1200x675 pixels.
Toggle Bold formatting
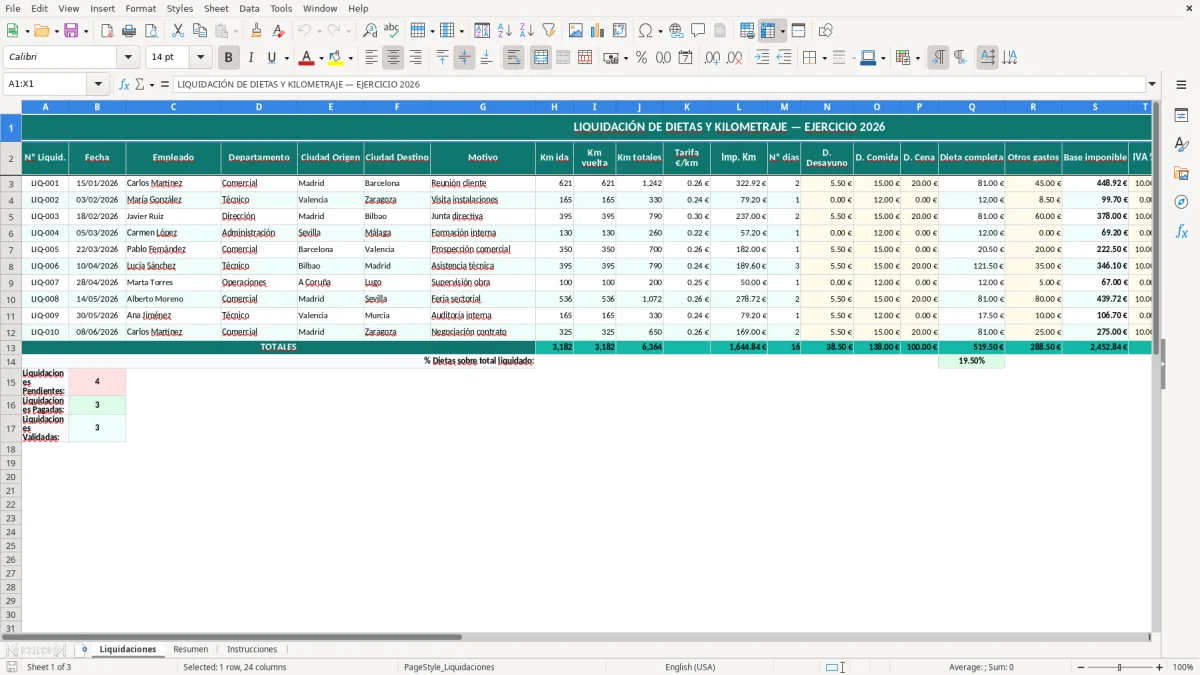(229, 58)
